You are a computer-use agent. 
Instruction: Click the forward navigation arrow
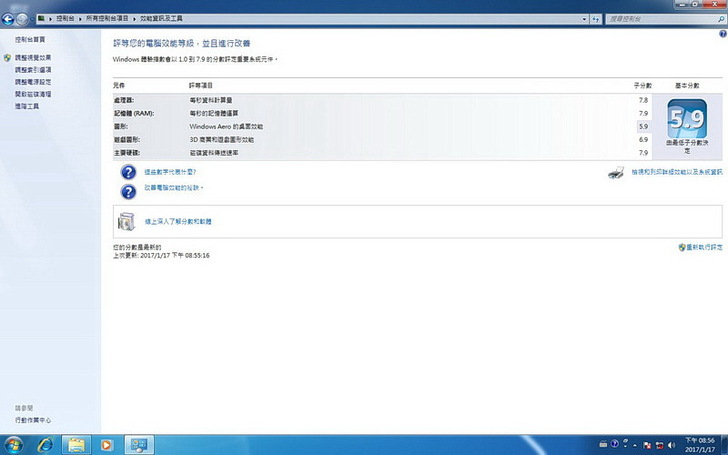tap(21, 19)
